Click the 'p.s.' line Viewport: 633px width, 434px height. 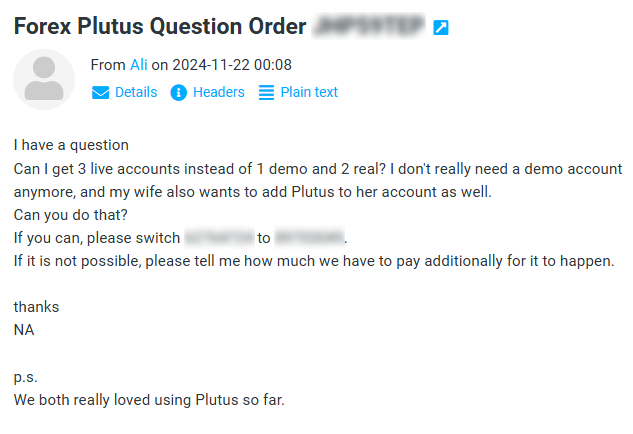(x=25, y=377)
